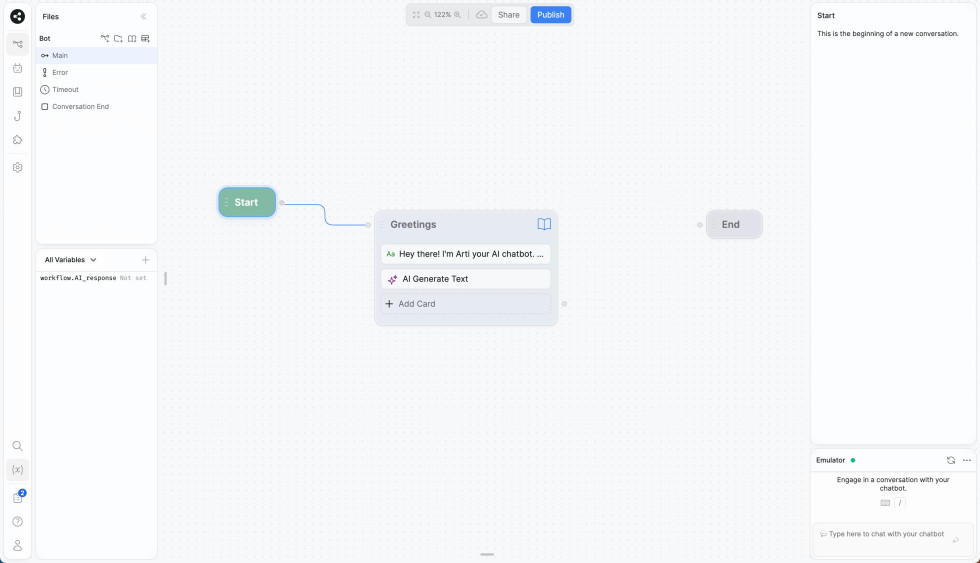Select the Error workflow in Files

(x=60, y=73)
